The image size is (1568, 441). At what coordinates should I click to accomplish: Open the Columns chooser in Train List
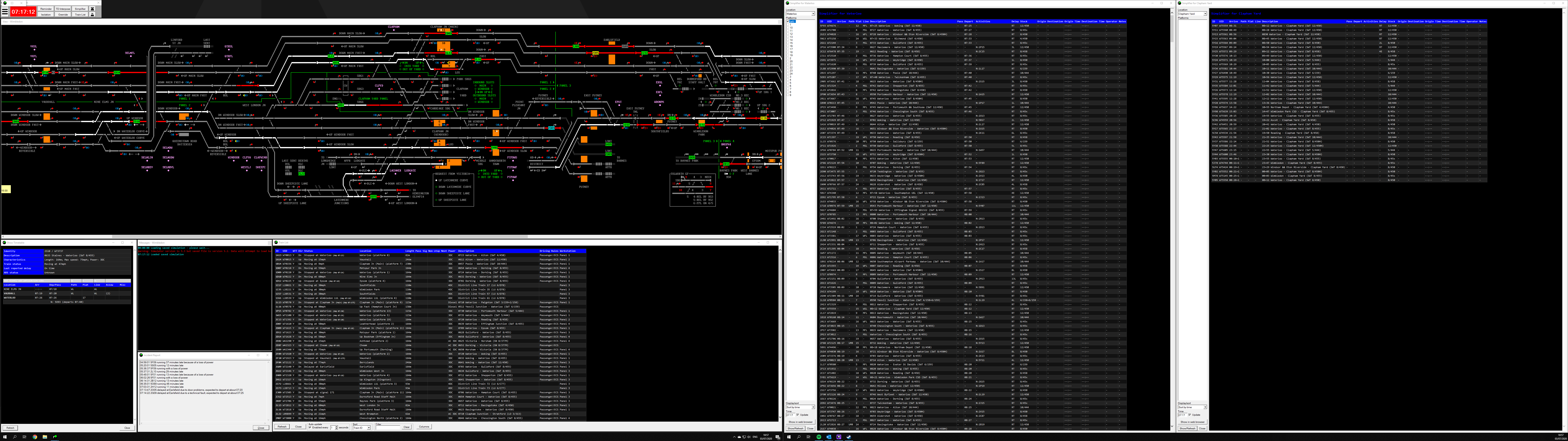[x=424, y=426]
